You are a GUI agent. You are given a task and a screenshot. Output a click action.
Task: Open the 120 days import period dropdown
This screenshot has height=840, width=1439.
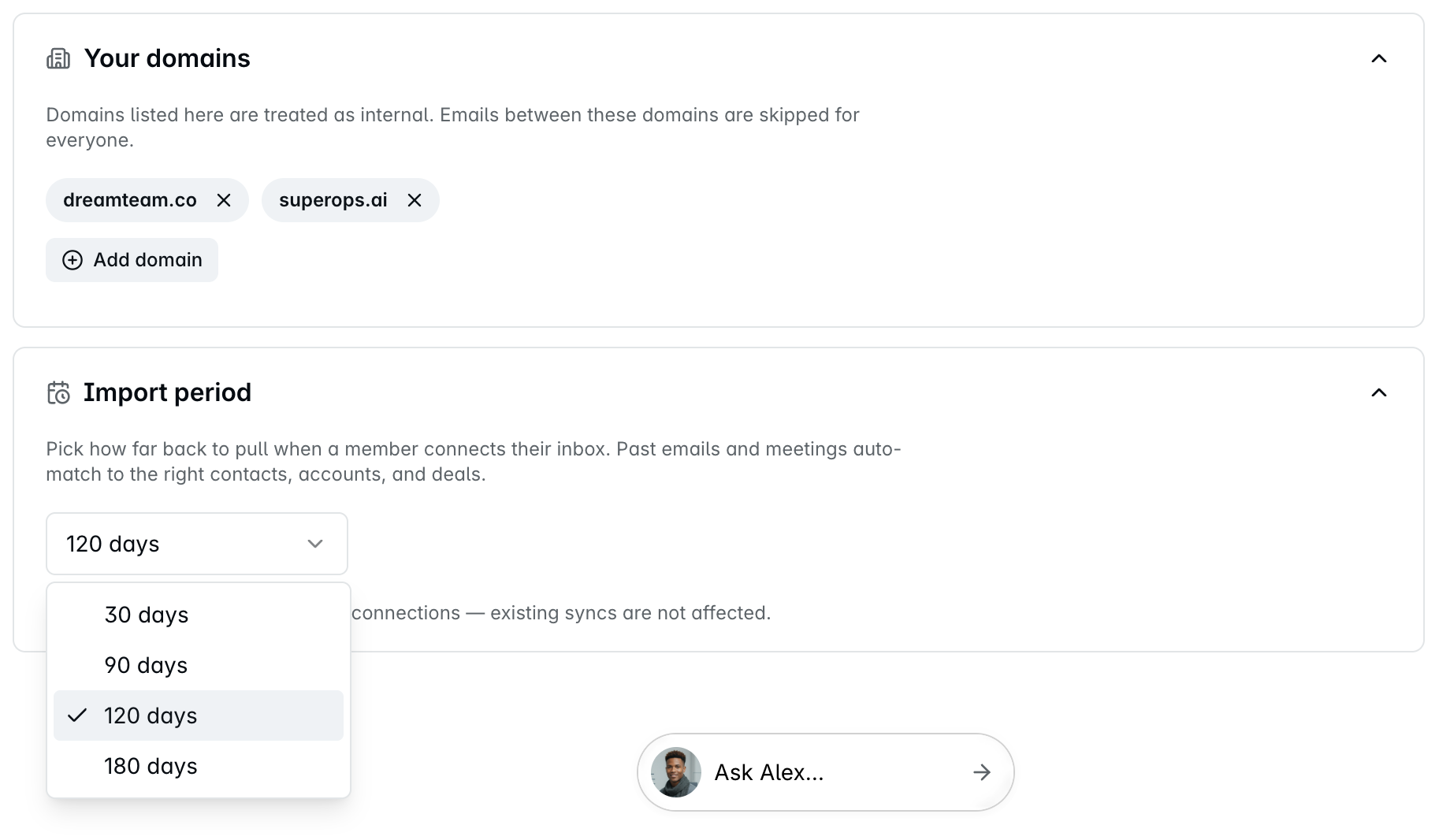197,544
